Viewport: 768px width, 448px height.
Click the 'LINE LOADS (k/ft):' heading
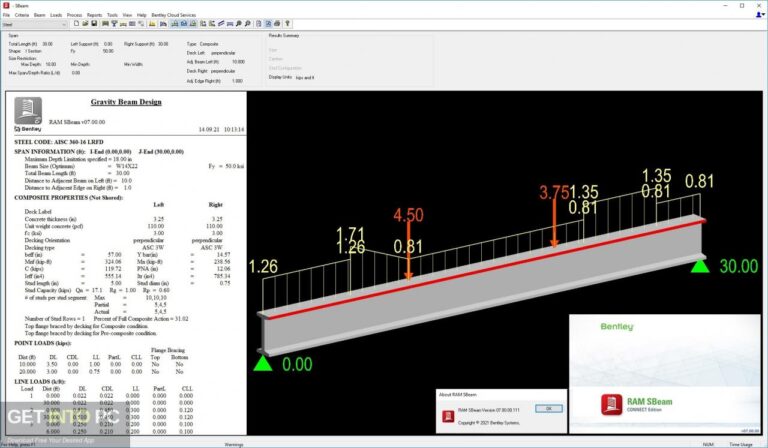coord(40,381)
